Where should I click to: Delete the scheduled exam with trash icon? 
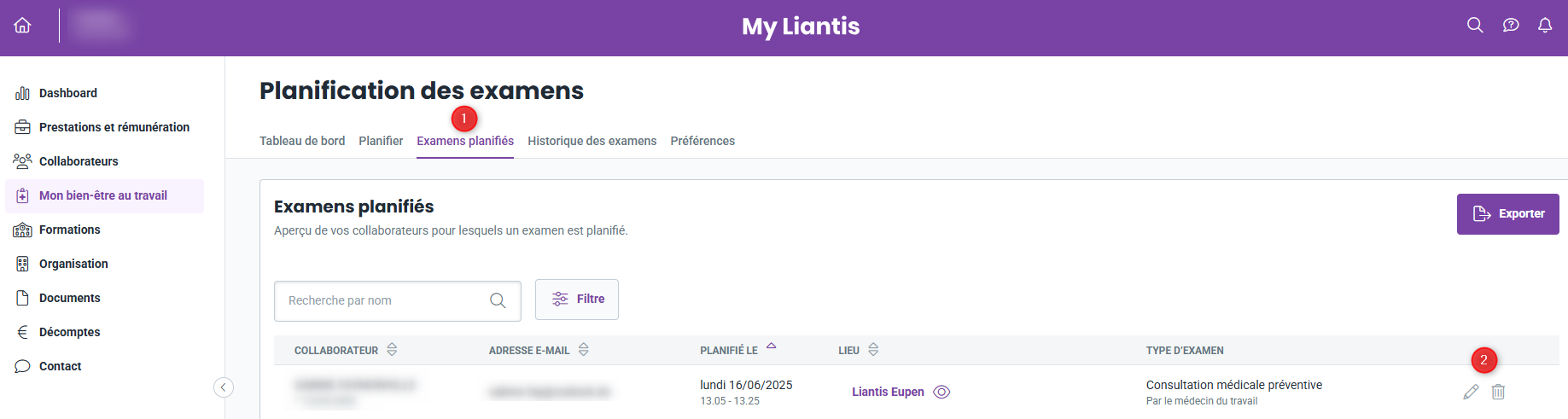tap(1498, 392)
